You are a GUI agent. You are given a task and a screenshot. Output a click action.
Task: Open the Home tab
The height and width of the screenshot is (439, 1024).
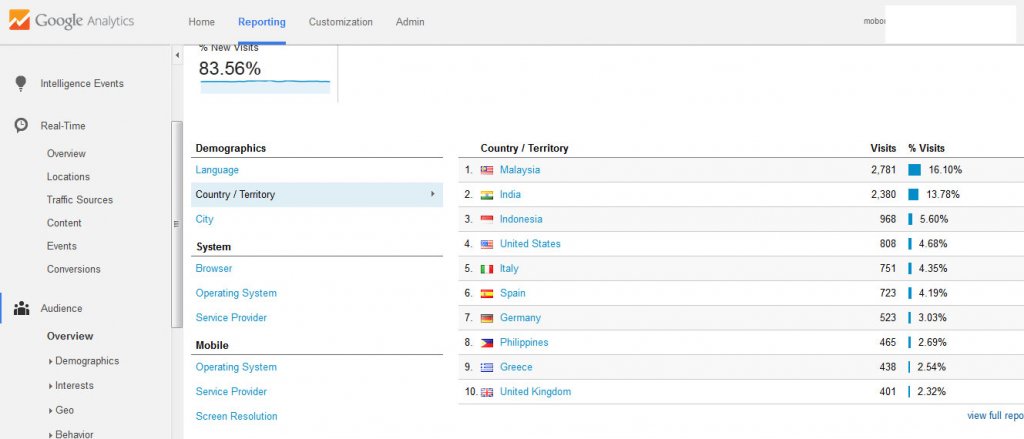201,22
